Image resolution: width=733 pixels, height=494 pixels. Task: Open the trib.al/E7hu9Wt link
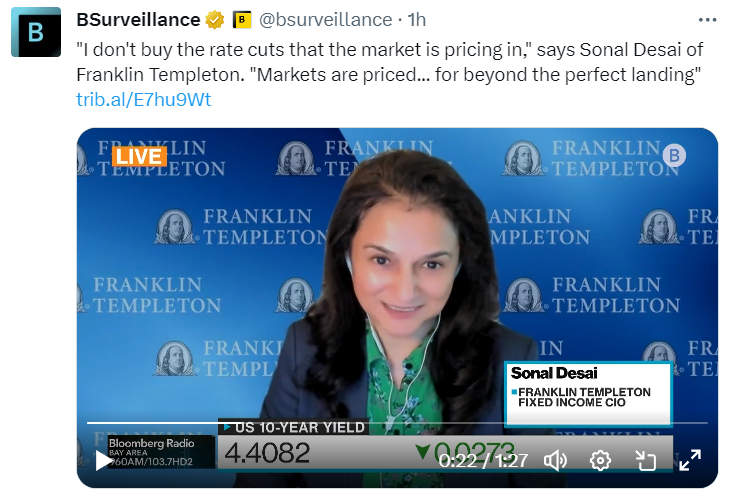click(143, 99)
